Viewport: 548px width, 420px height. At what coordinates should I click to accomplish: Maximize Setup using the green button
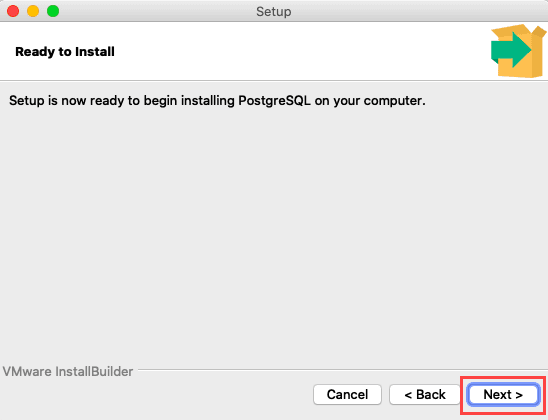tap(53, 11)
